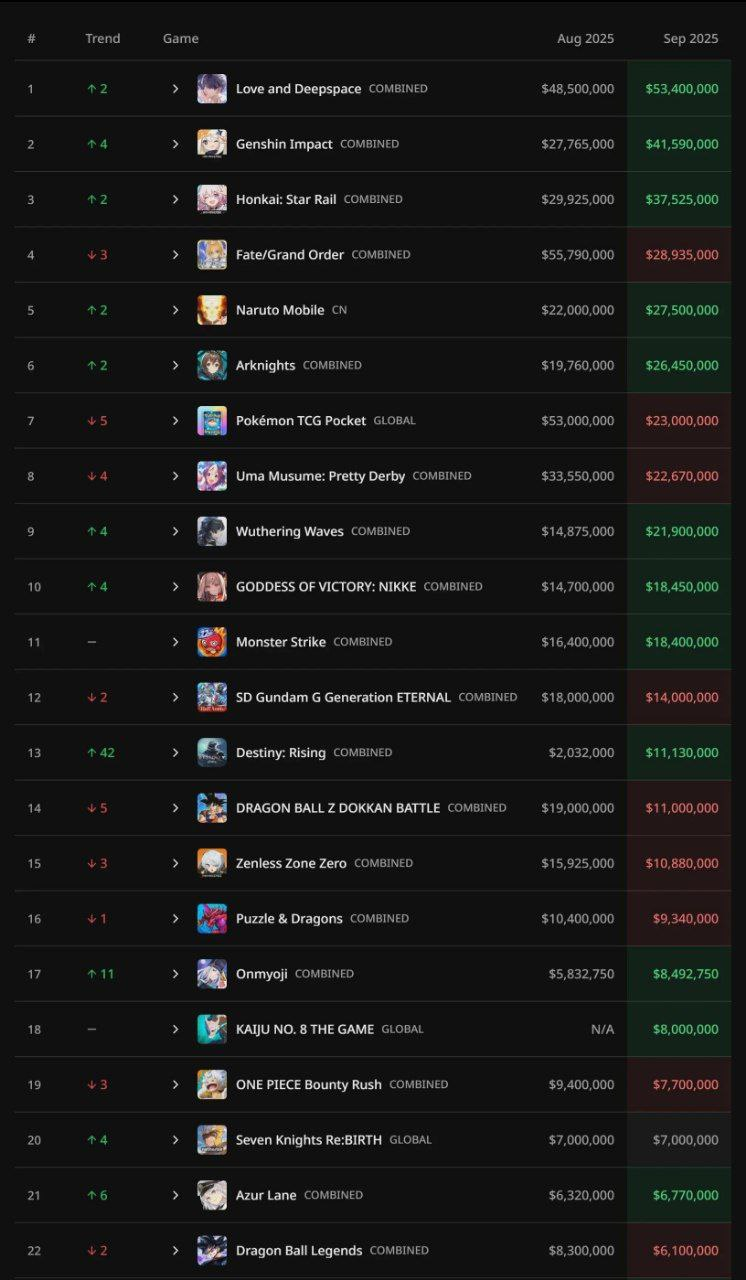Screen dimensions: 746x1280
Task: Expand the Zenless Zone Zero row
Action: tap(175, 863)
